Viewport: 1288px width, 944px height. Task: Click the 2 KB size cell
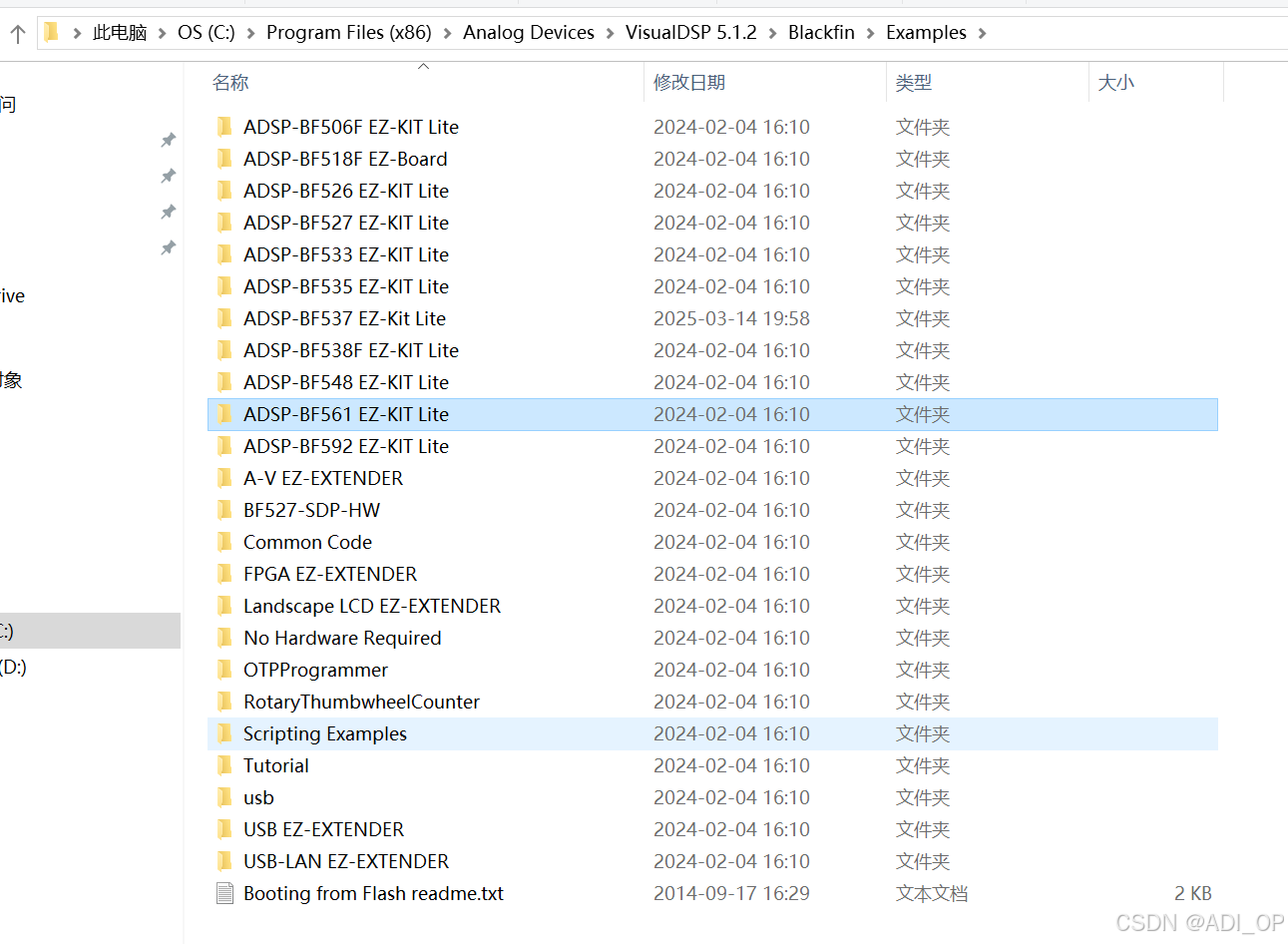pos(1193,893)
